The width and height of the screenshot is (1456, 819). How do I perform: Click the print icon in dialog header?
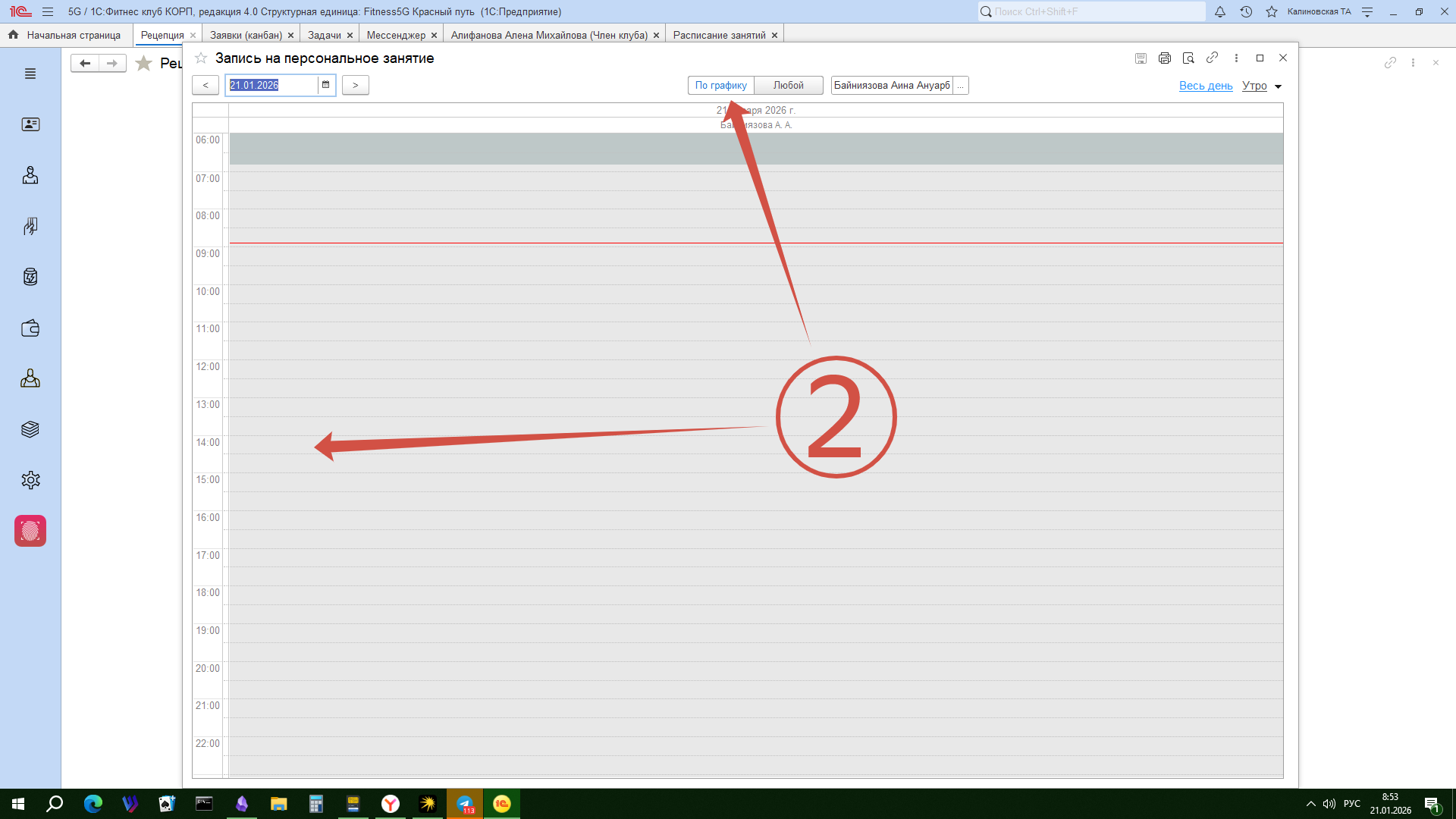point(1165,58)
